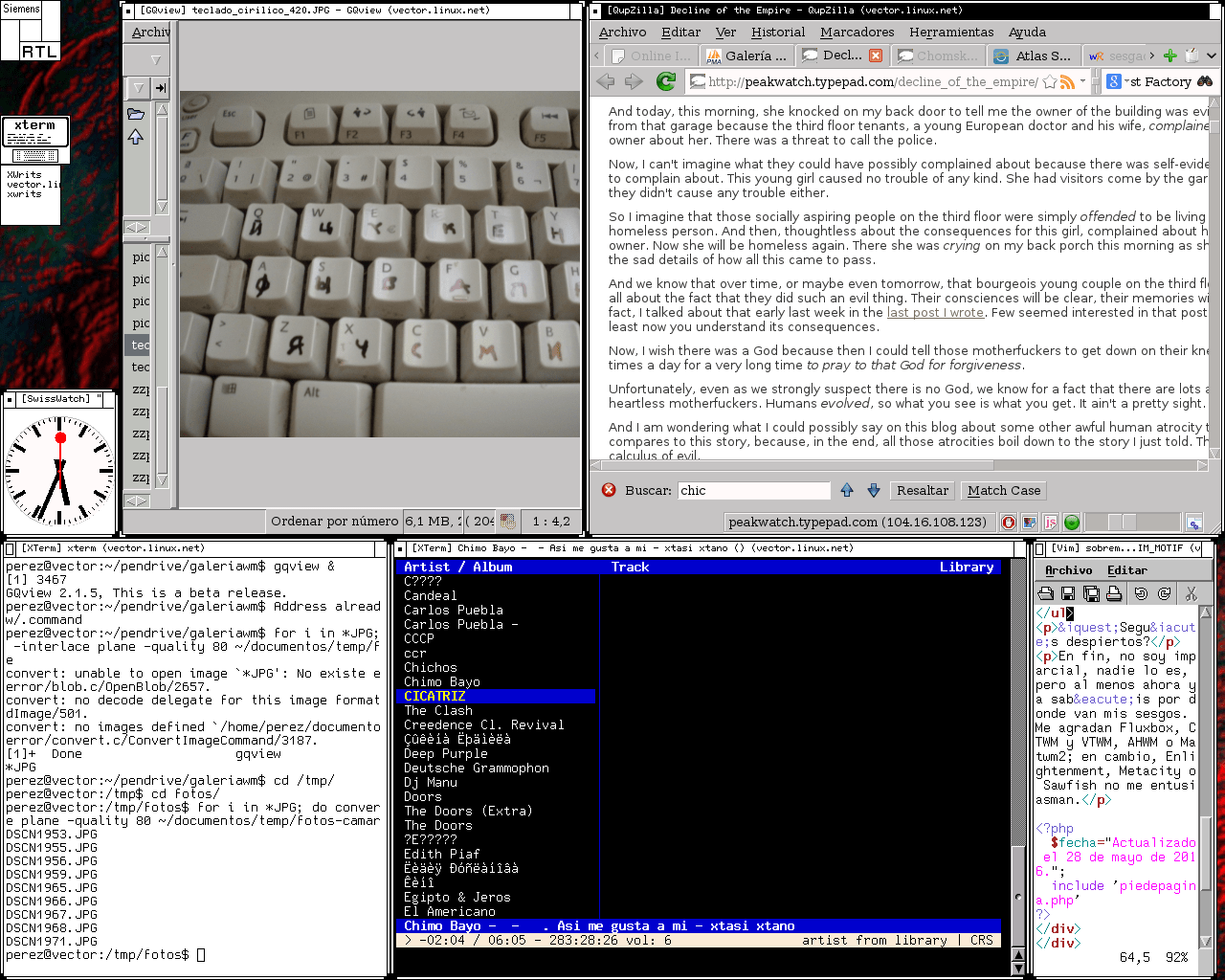Open the address bar history dropdown
Image resolution: width=1225 pixels, height=980 pixels.
click(1083, 82)
